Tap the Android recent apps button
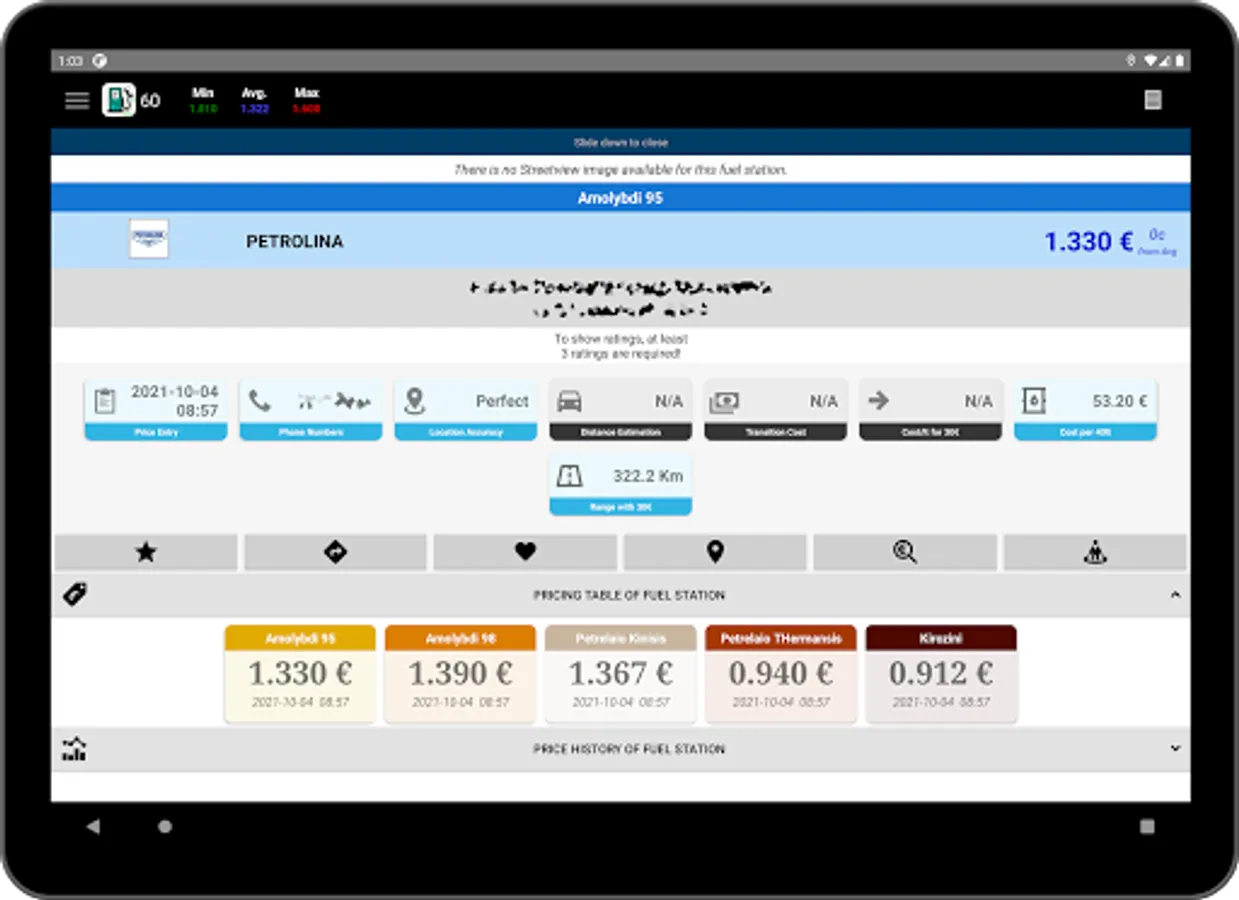The image size is (1239, 900). click(1147, 827)
